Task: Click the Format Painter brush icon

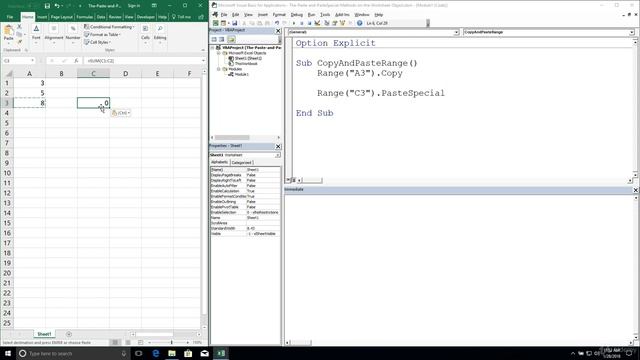Action: tap(19, 41)
